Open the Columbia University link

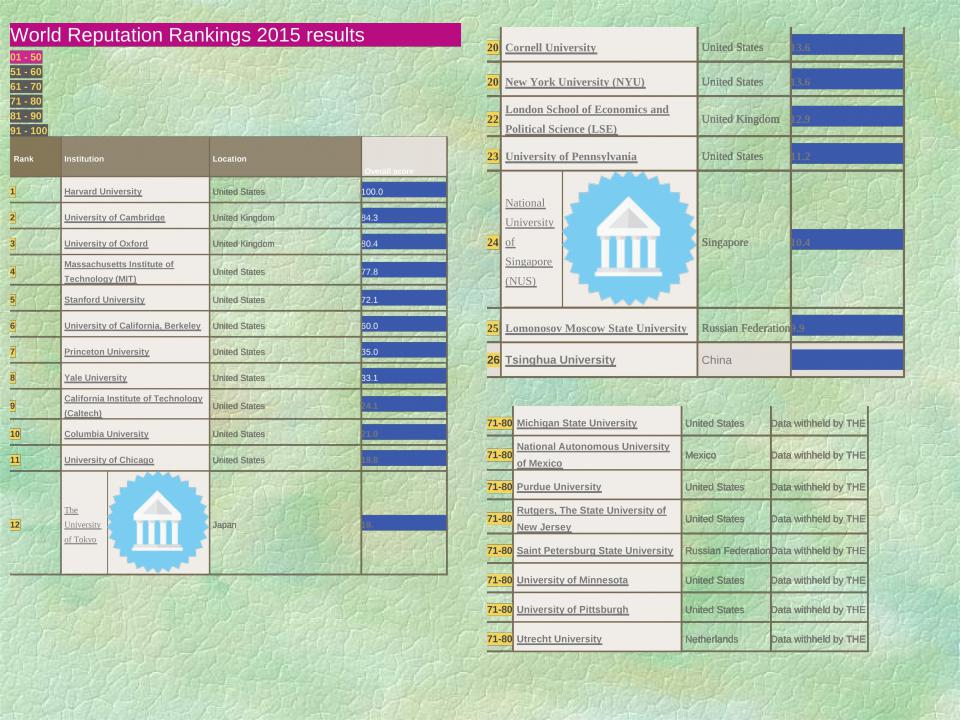coord(107,434)
